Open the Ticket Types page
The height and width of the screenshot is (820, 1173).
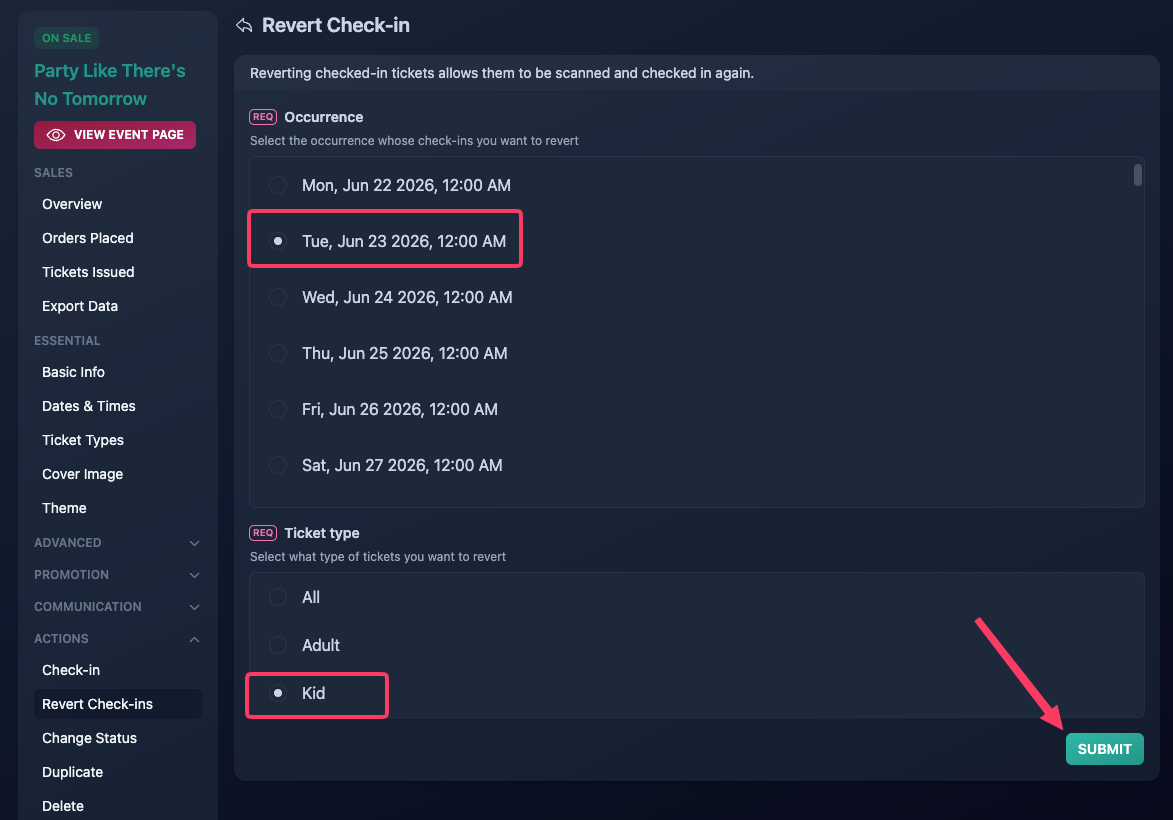click(x=82, y=440)
